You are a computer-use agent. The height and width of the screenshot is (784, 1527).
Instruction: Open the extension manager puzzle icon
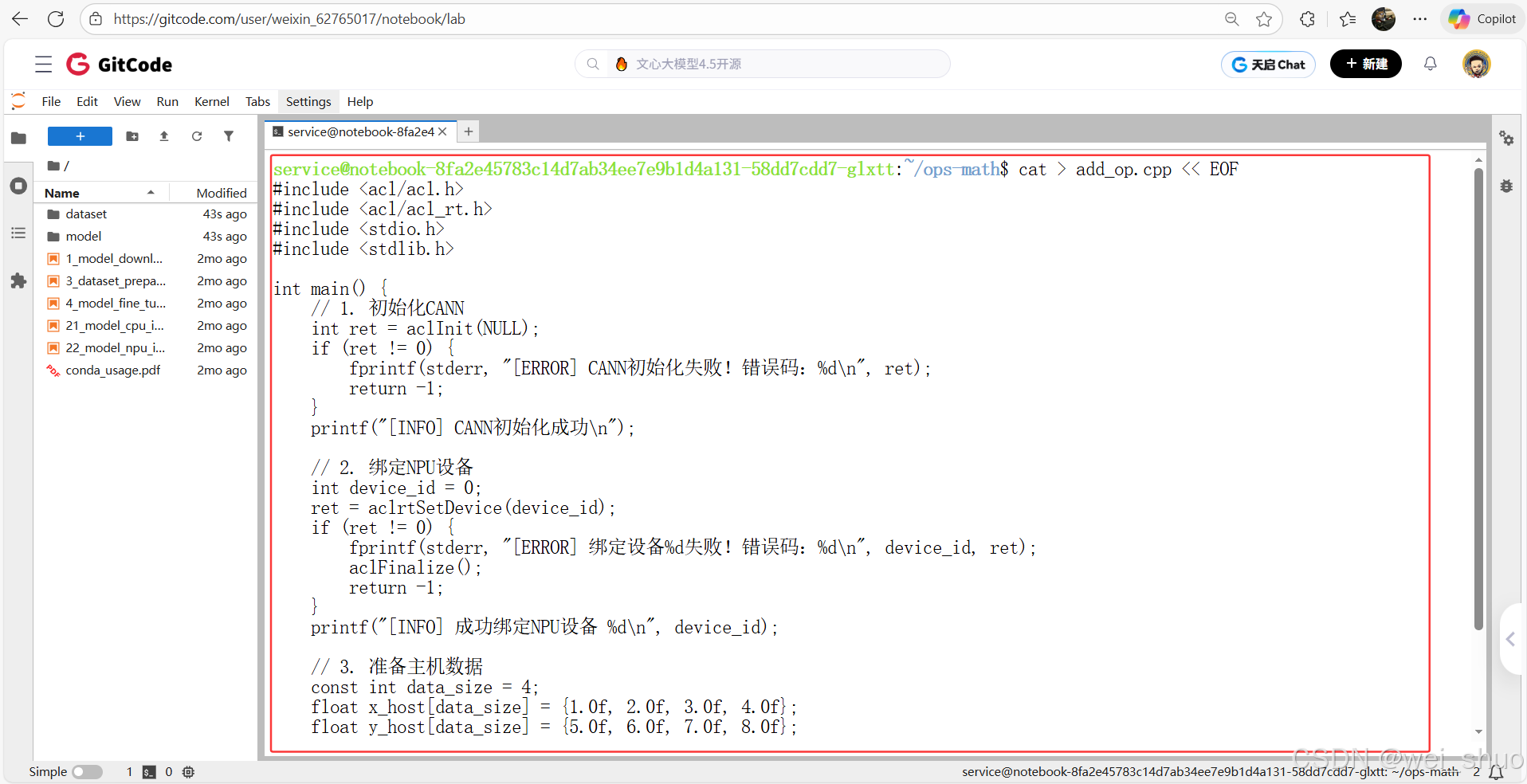[x=18, y=281]
